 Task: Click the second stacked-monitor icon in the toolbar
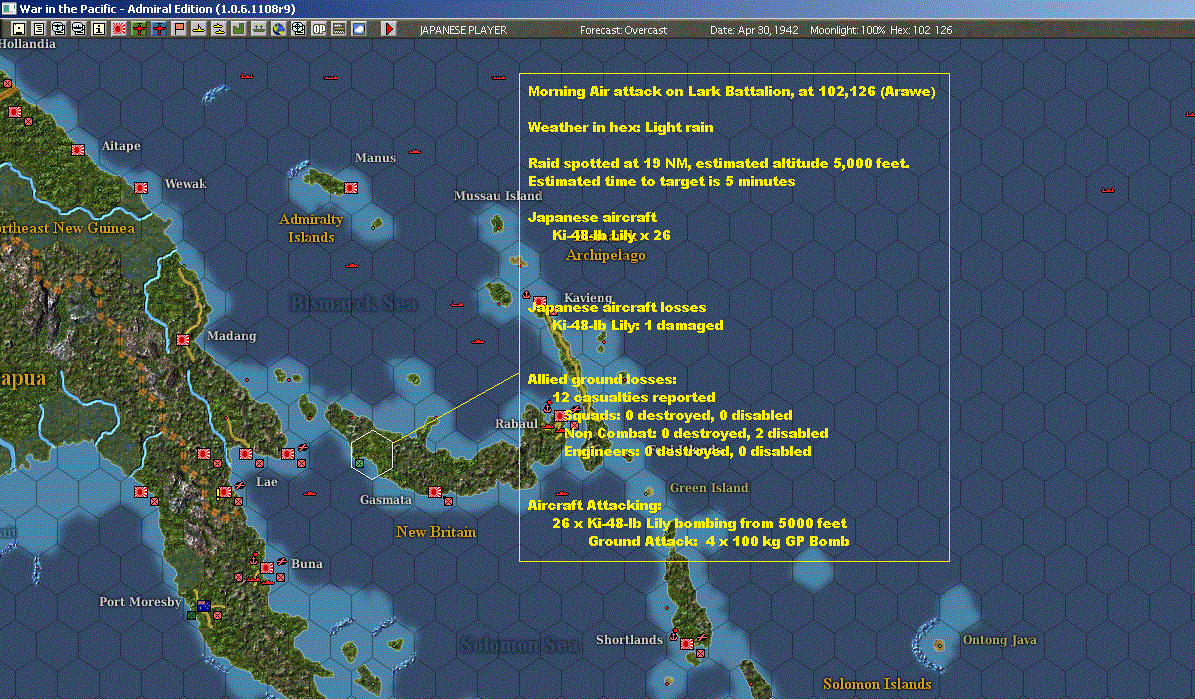(x=78, y=29)
